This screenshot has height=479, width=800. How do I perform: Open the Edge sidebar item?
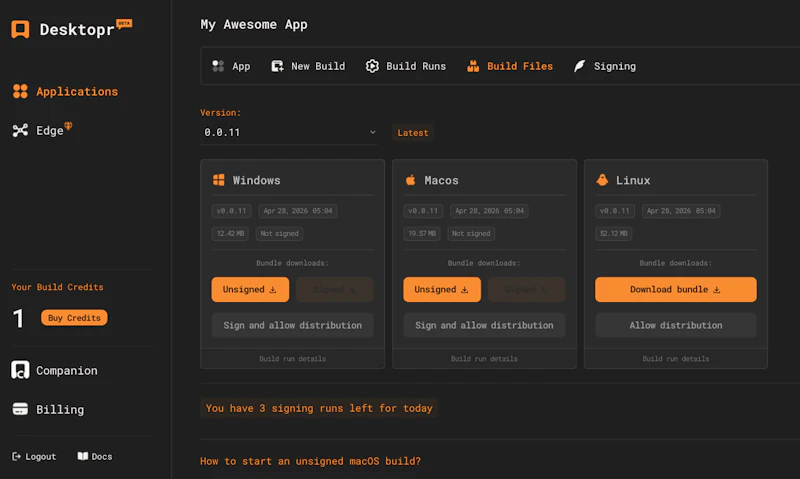coord(42,131)
